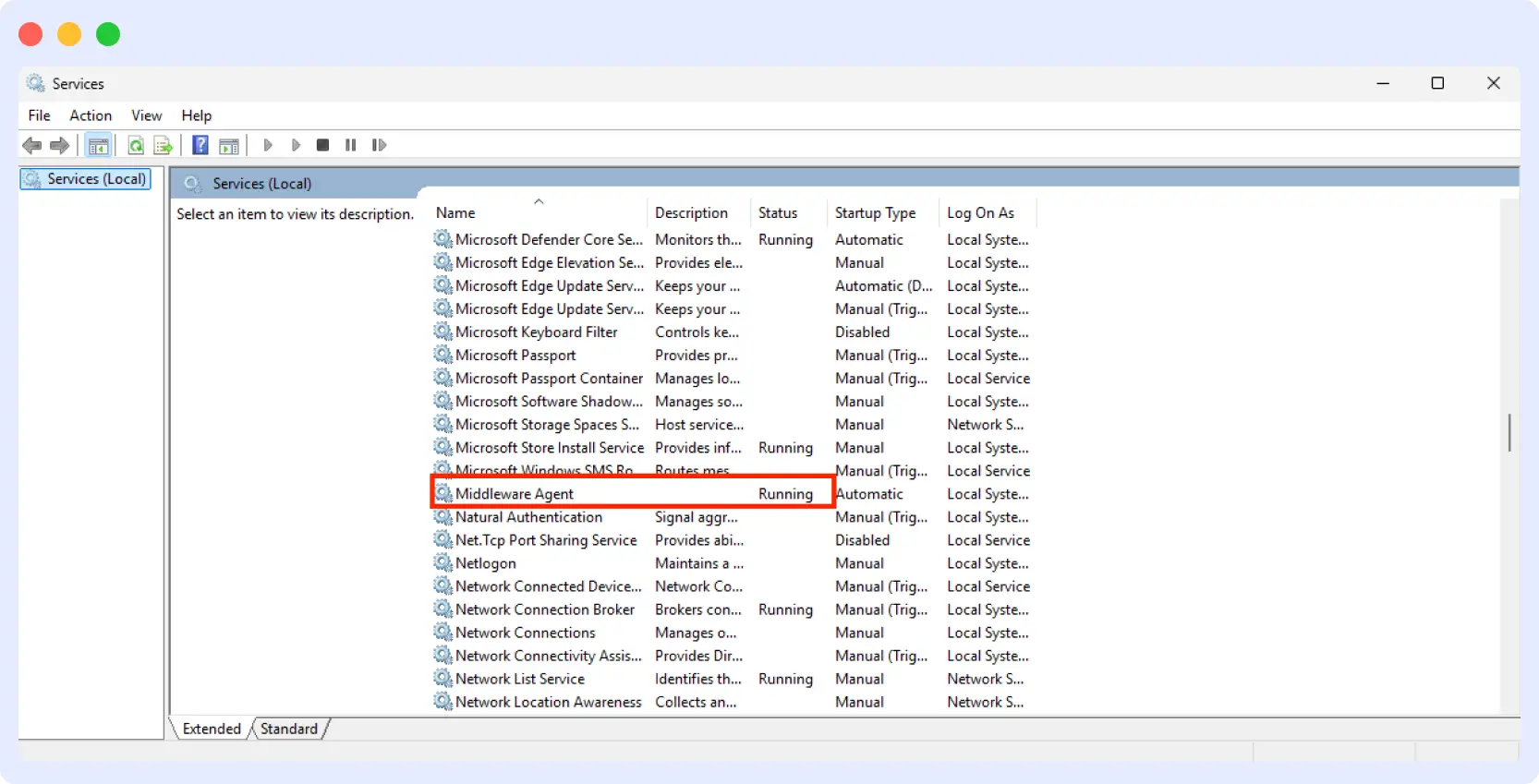Open the Action menu
This screenshot has height=784, width=1539.
[x=91, y=115]
